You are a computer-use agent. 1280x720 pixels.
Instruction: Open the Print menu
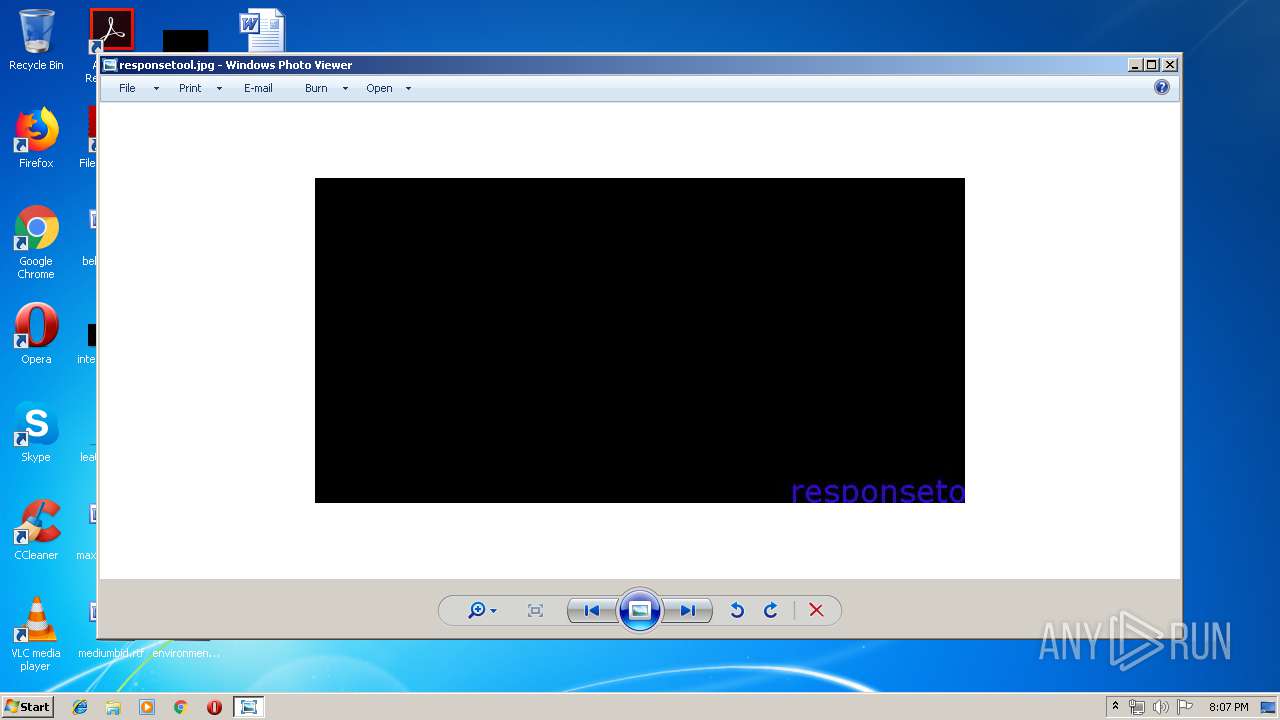point(190,88)
